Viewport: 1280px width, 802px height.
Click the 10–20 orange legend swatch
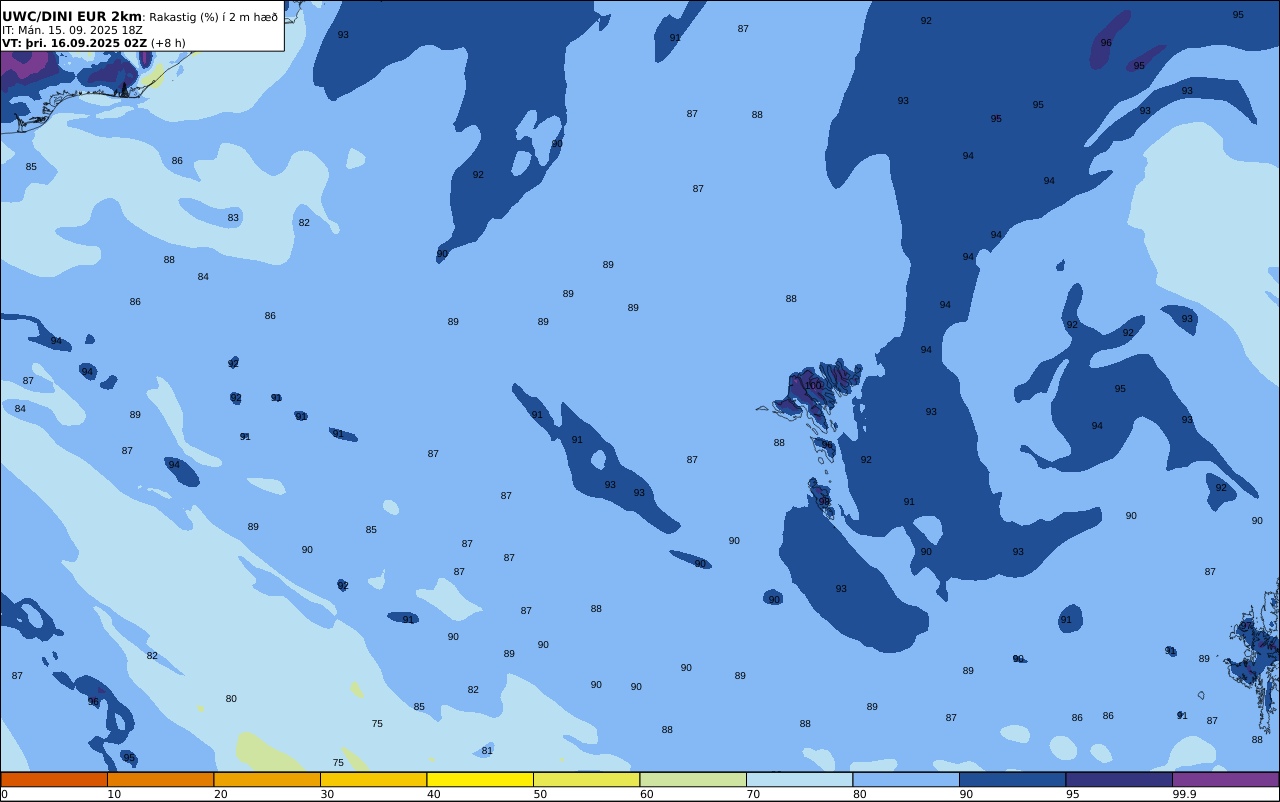[160, 779]
